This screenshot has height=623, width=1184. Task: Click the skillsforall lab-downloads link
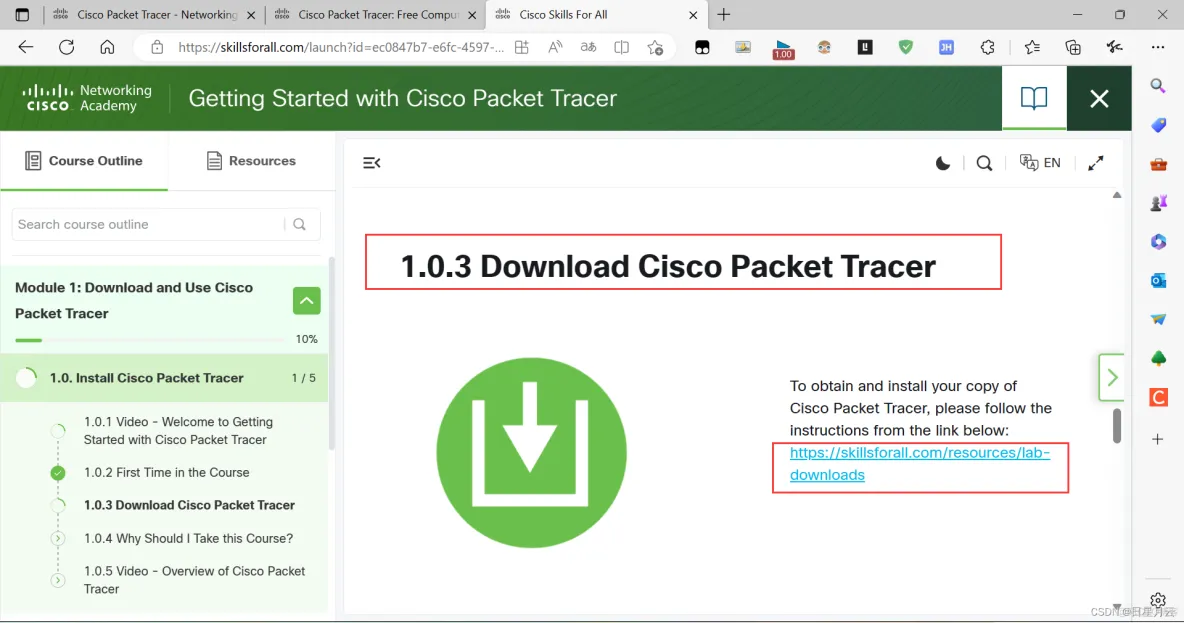tap(920, 464)
